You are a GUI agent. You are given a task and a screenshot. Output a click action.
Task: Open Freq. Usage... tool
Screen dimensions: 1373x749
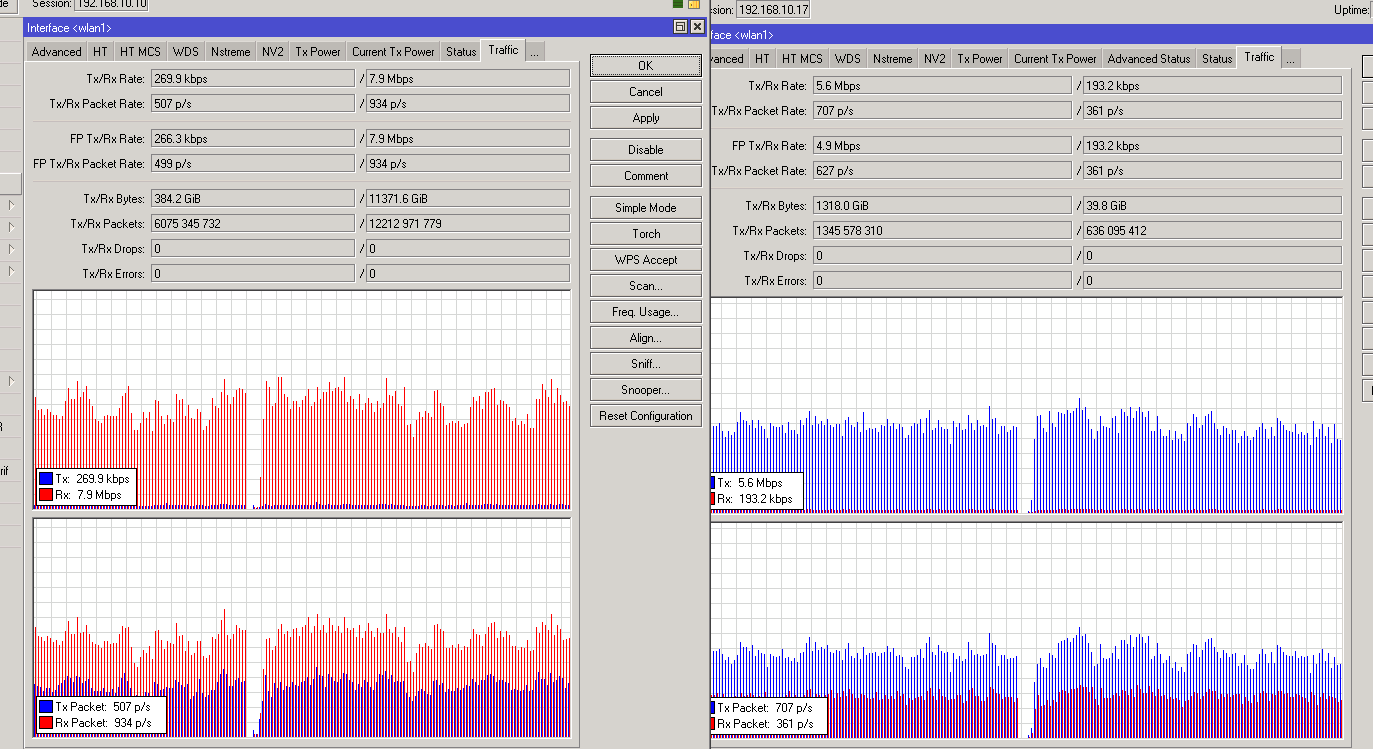pyautogui.click(x=646, y=312)
